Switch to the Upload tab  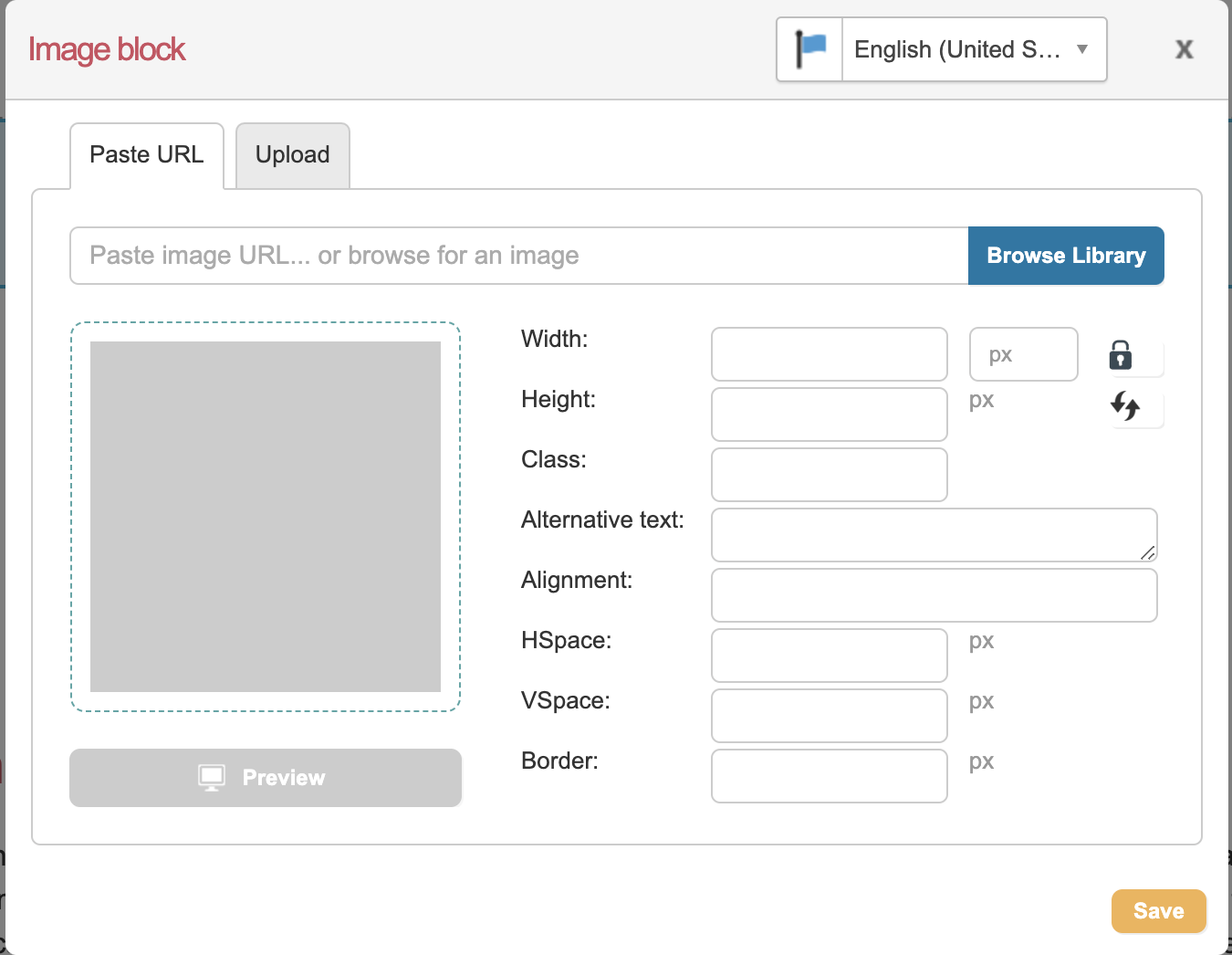pyautogui.click(x=292, y=155)
